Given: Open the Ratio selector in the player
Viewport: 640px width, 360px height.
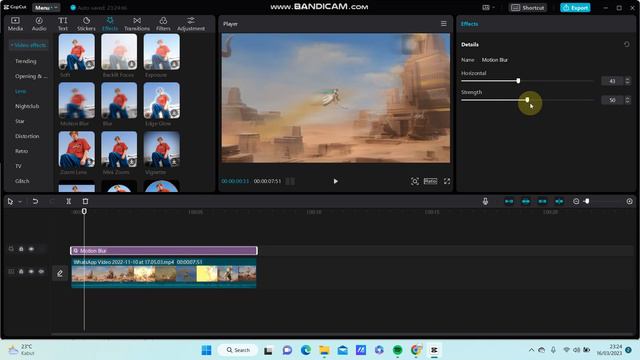Looking at the screenshot, I should pos(430,181).
